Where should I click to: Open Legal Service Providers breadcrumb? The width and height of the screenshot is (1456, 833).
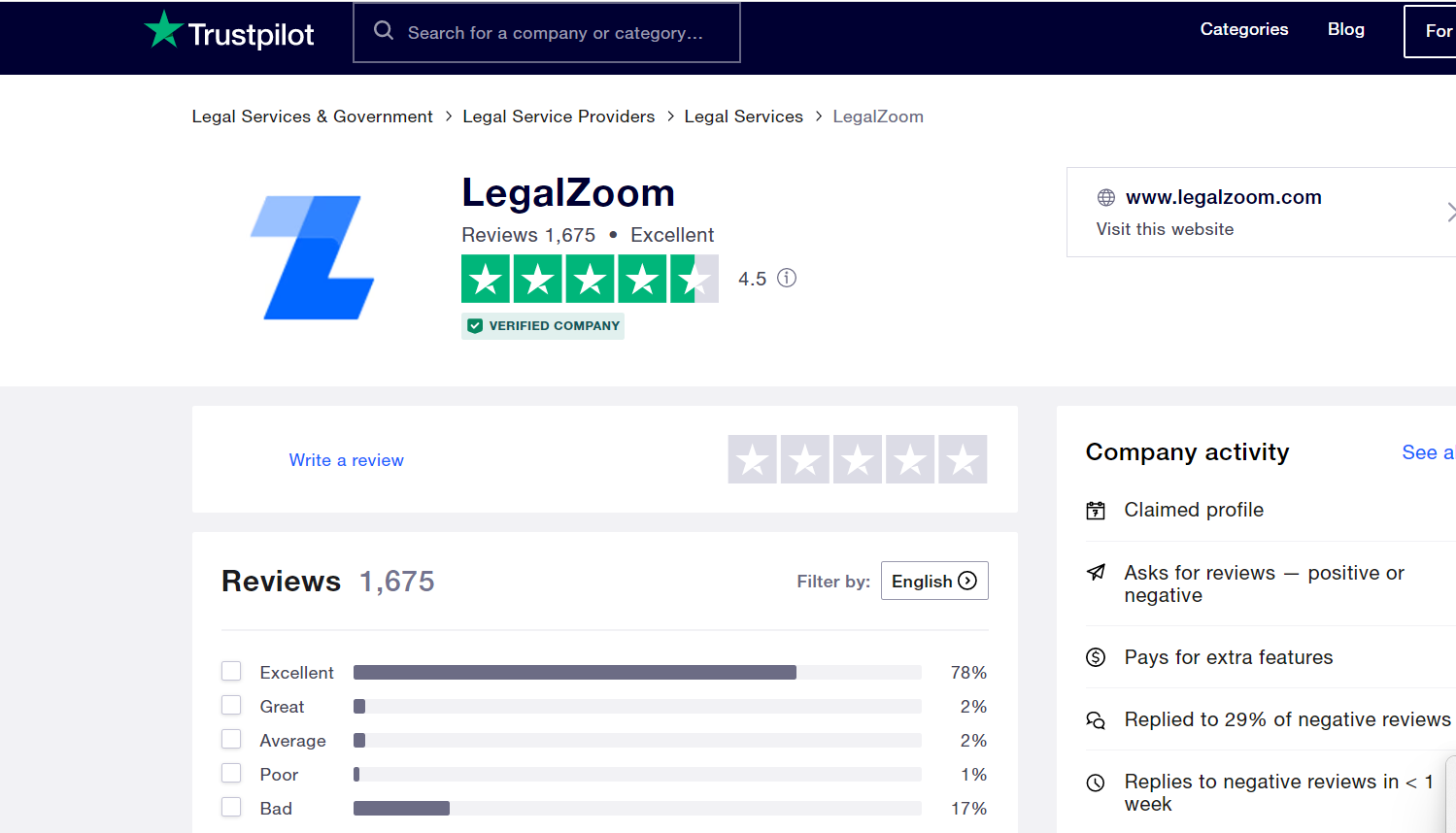point(559,117)
